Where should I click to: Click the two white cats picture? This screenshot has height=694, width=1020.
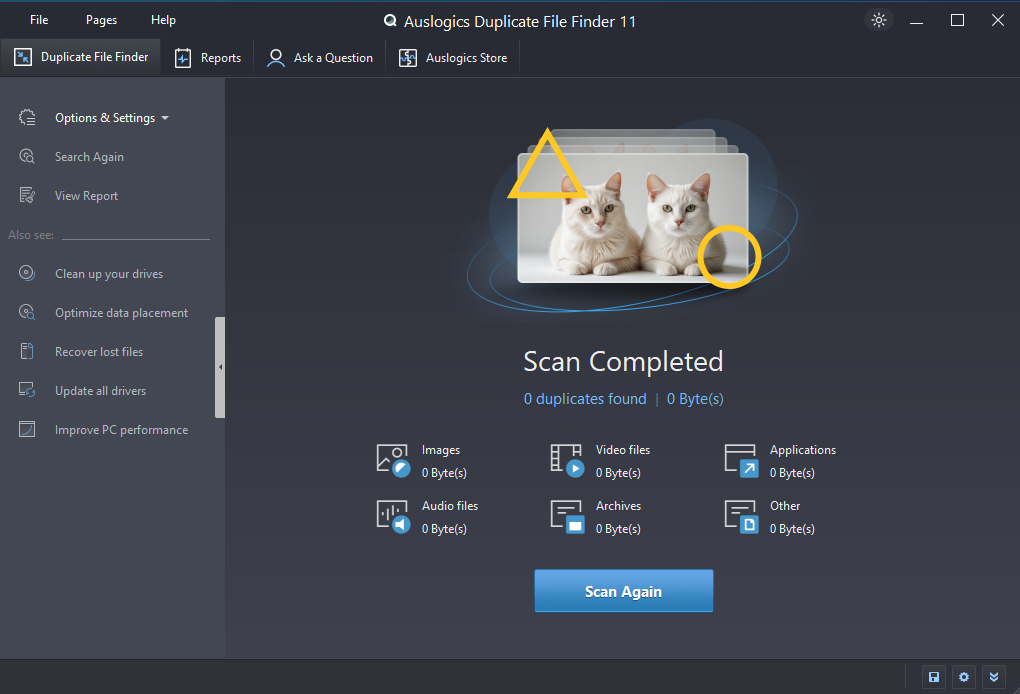(x=632, y=218)
